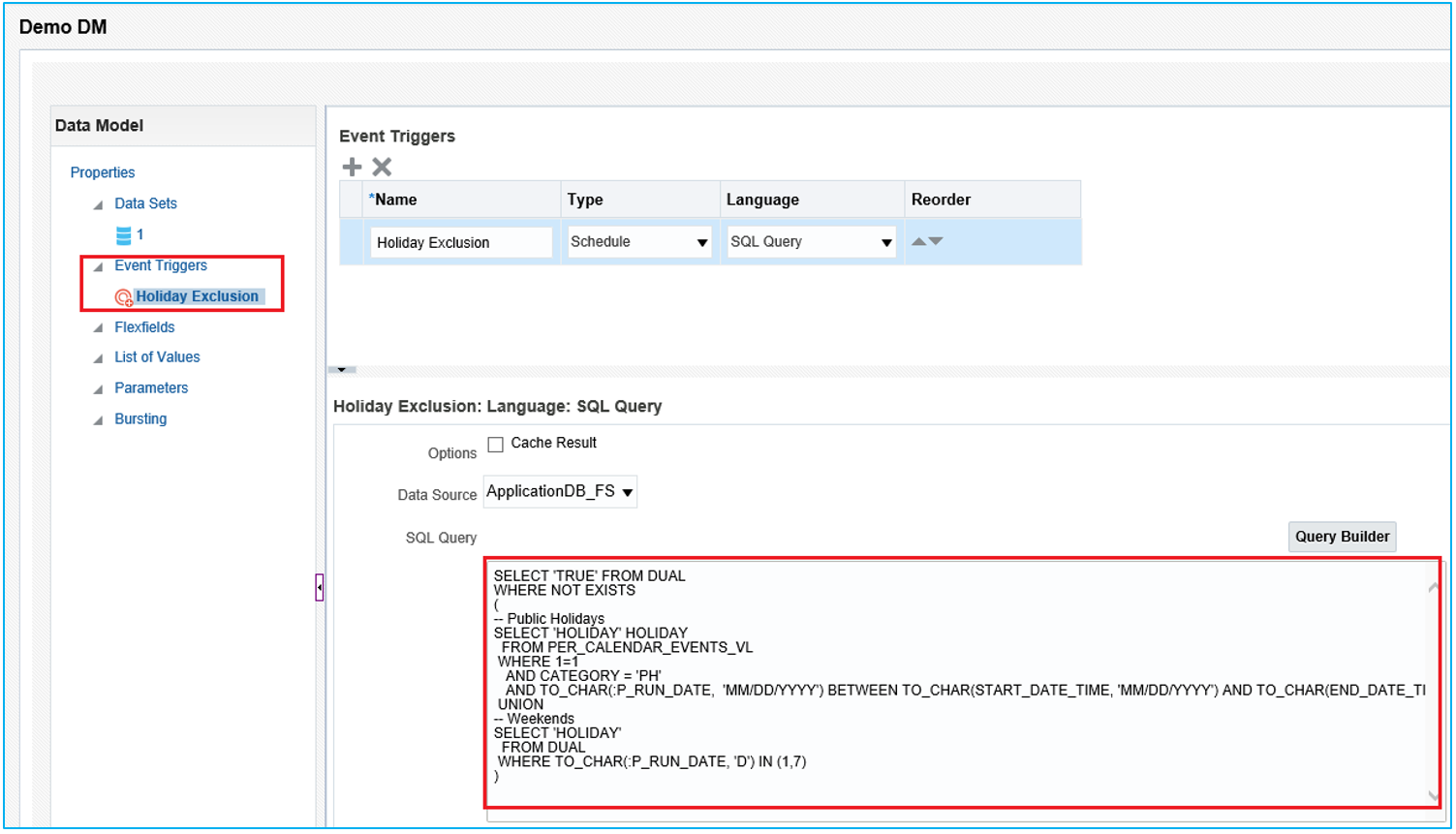The image size is (1456, 834).
Task: Select data set 1 in the tree
Action: point(139,234)
